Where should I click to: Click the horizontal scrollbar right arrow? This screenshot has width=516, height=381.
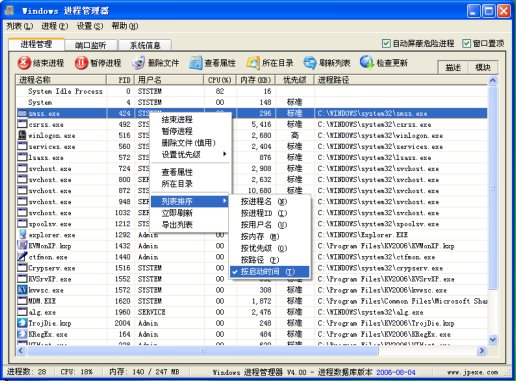coord(482,350)
